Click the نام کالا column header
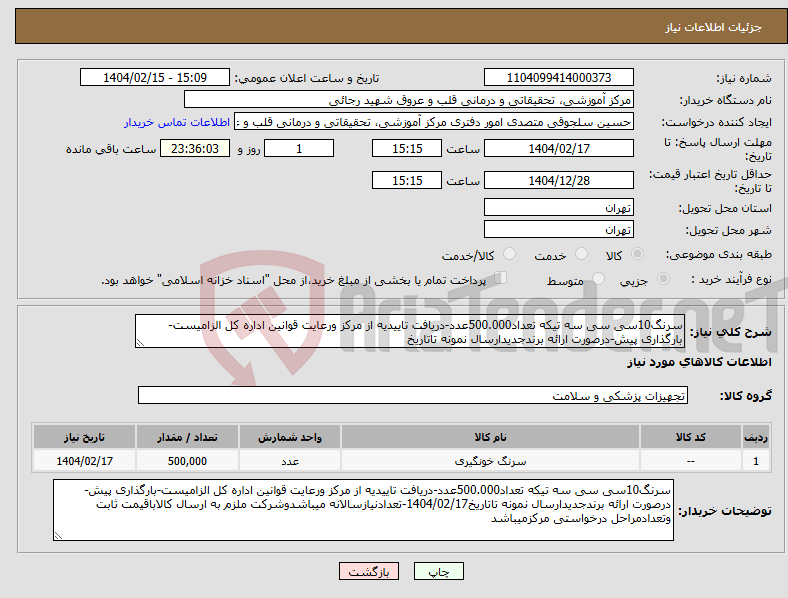788x598 pixels. point(490,437)
